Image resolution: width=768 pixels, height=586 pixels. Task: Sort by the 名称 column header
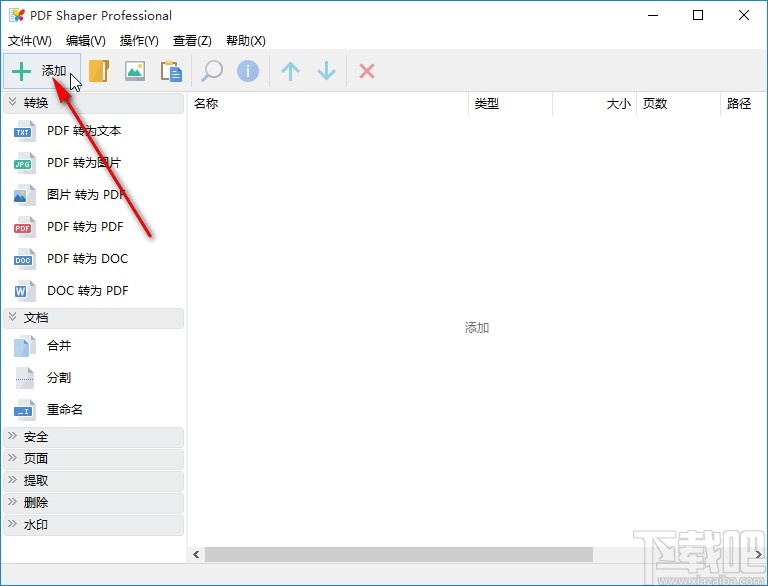click(328, 104)
